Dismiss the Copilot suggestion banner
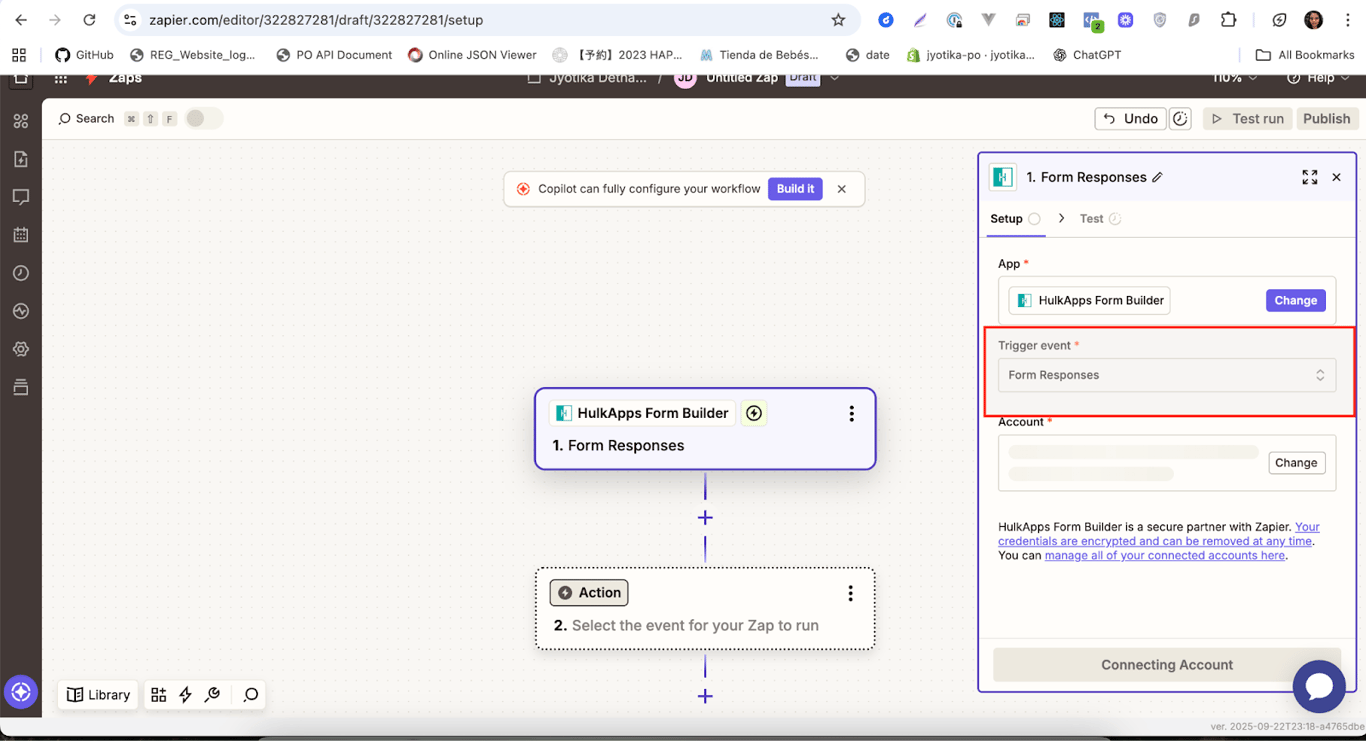The image size is (1366, 741). [x=841, y=189]
